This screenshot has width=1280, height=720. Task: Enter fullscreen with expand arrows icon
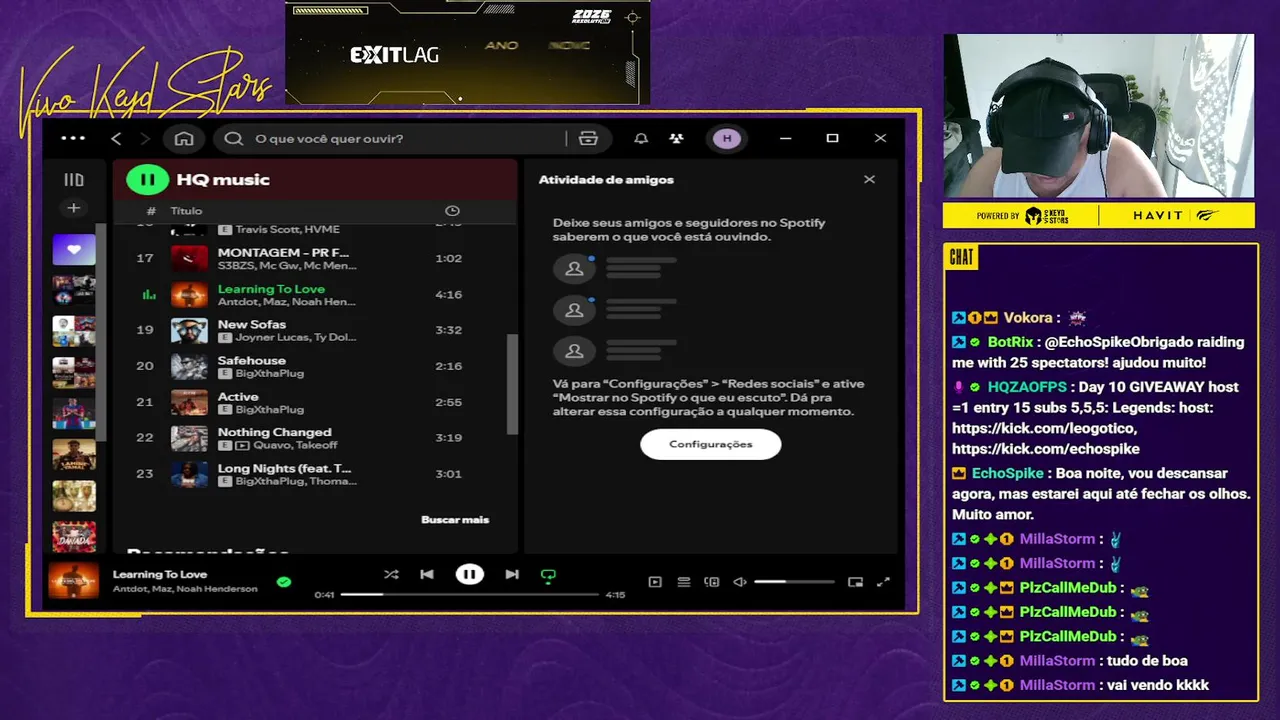pos(883,582)
